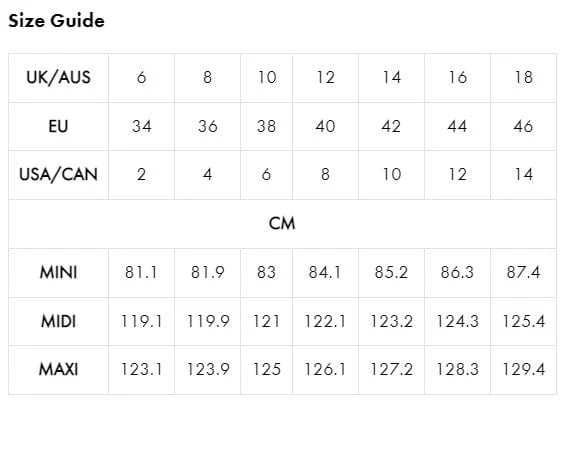Click EU size 46 cell

523,126
